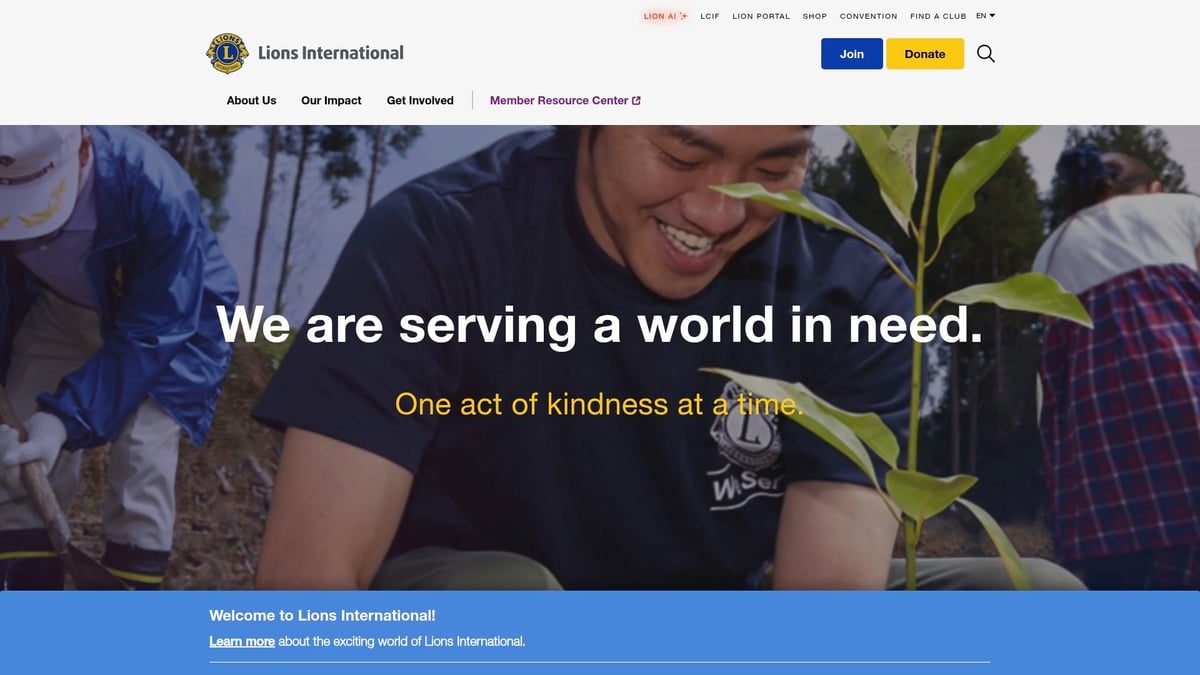The image size is (1200, 675).
Task: Click the Learn more link
Action: [242, 641]
